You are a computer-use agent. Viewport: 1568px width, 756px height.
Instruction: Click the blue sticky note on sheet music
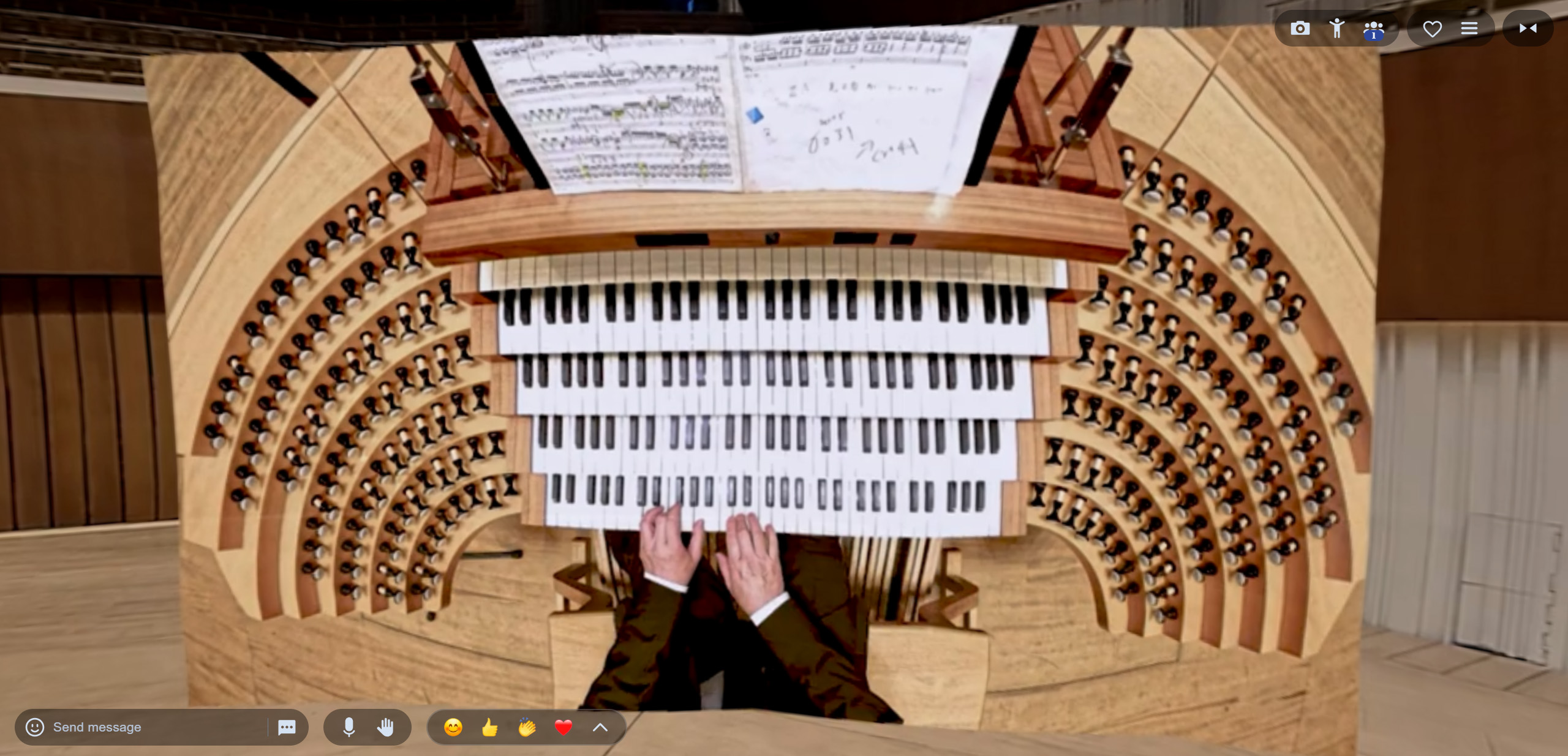click(x=755, y=114)
